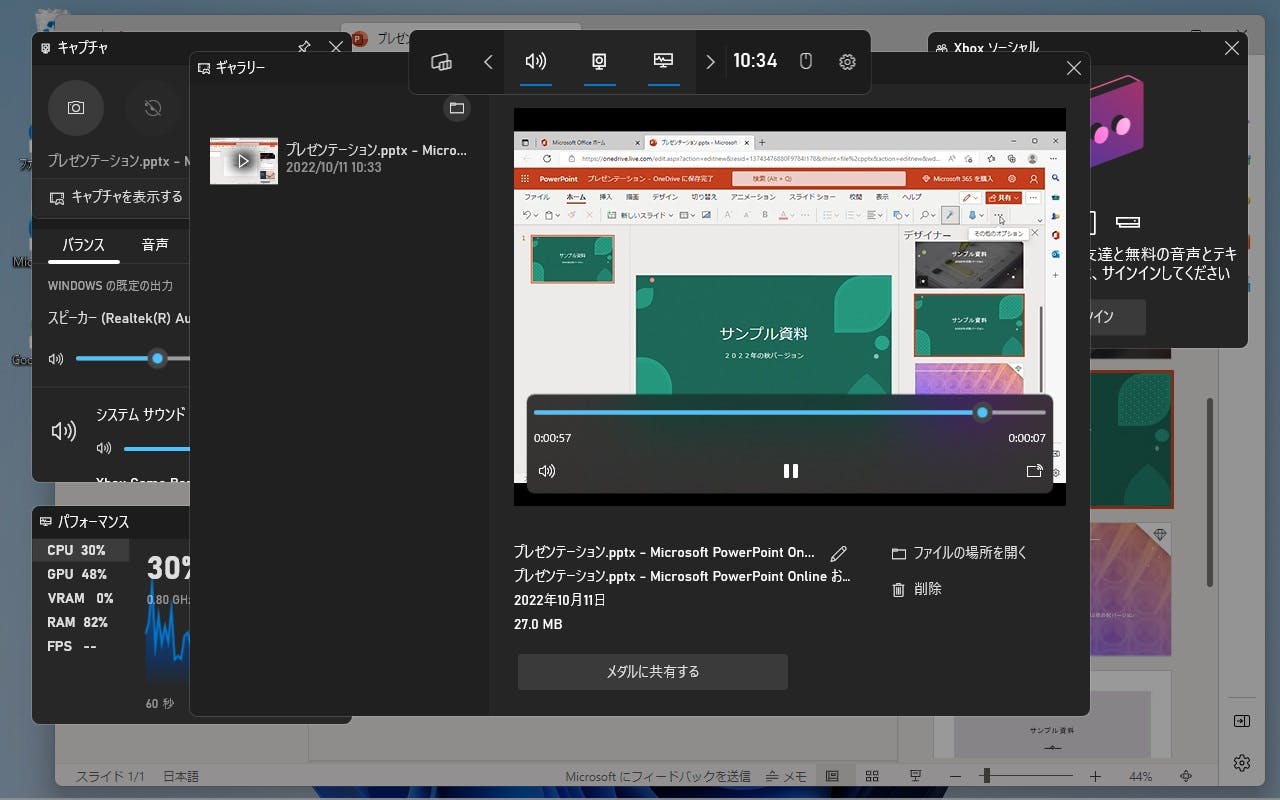Pin the Capture widget
This screenshot has height=800, width=1280.
coord(303,47)
